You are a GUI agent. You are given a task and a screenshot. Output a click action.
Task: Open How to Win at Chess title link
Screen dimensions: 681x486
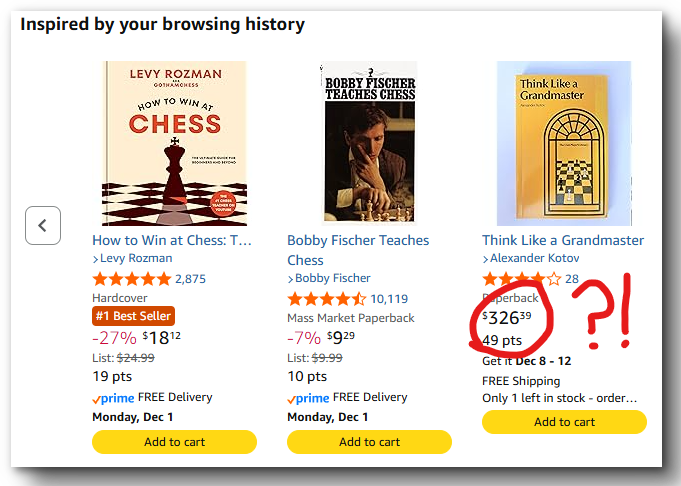click(x=171, y=240)
